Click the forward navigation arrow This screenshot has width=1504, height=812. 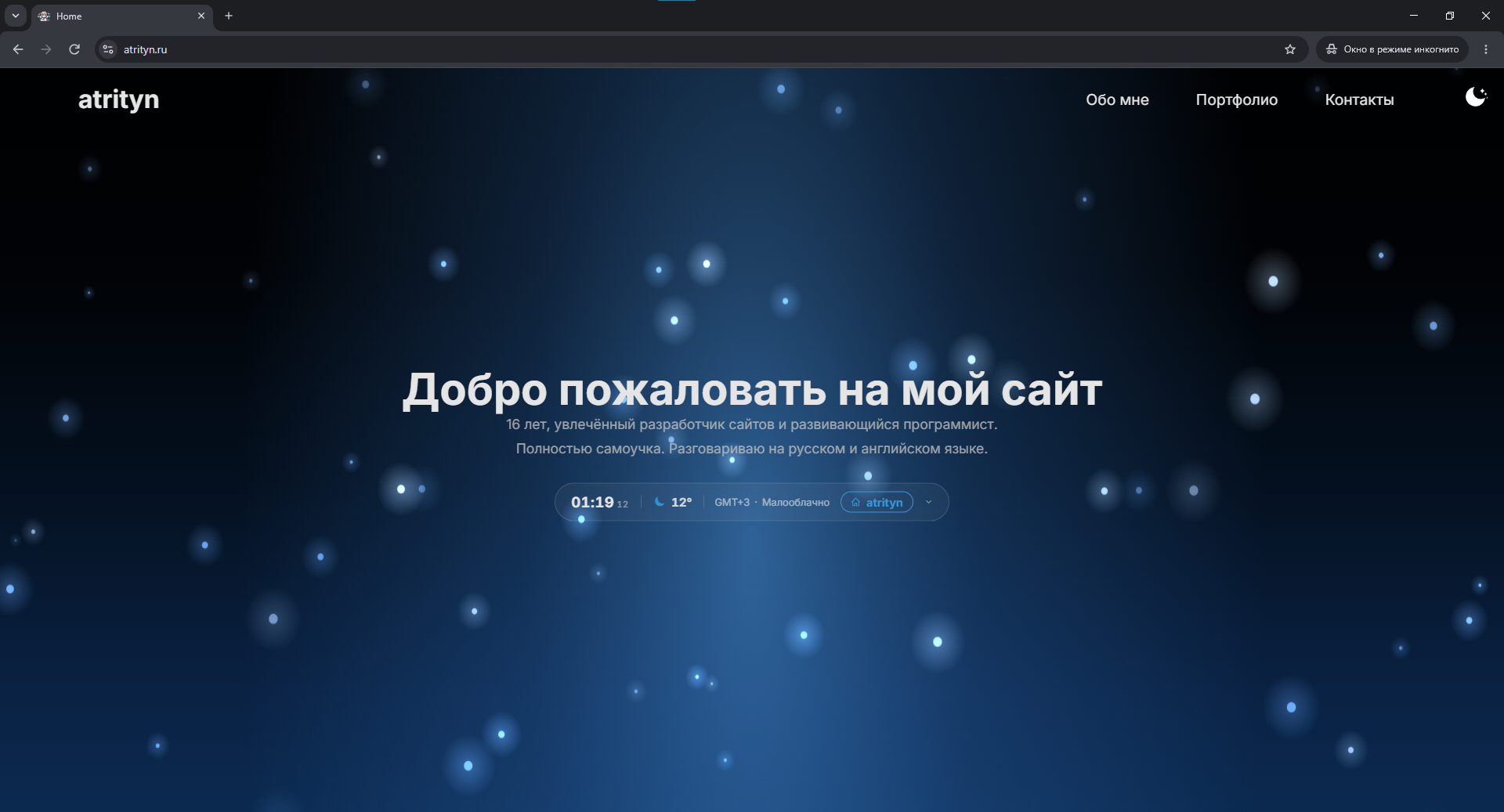tap(46, 49)
